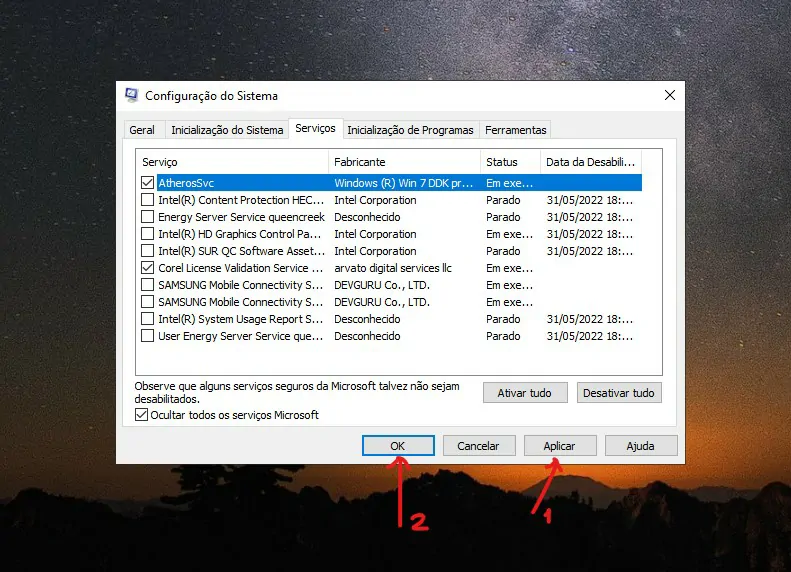This screenshot has height=572, width=791.
Task: Close the Configuração do Sistema dialog
Action: point(669,95)
